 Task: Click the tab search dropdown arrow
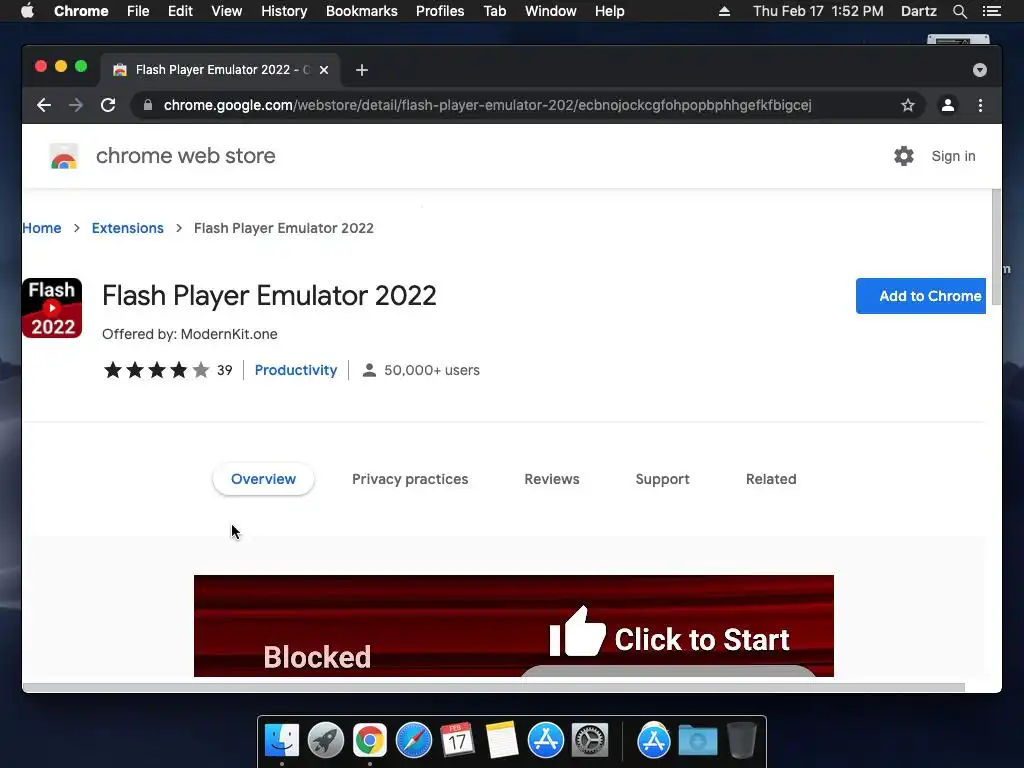tap(980, 70)
